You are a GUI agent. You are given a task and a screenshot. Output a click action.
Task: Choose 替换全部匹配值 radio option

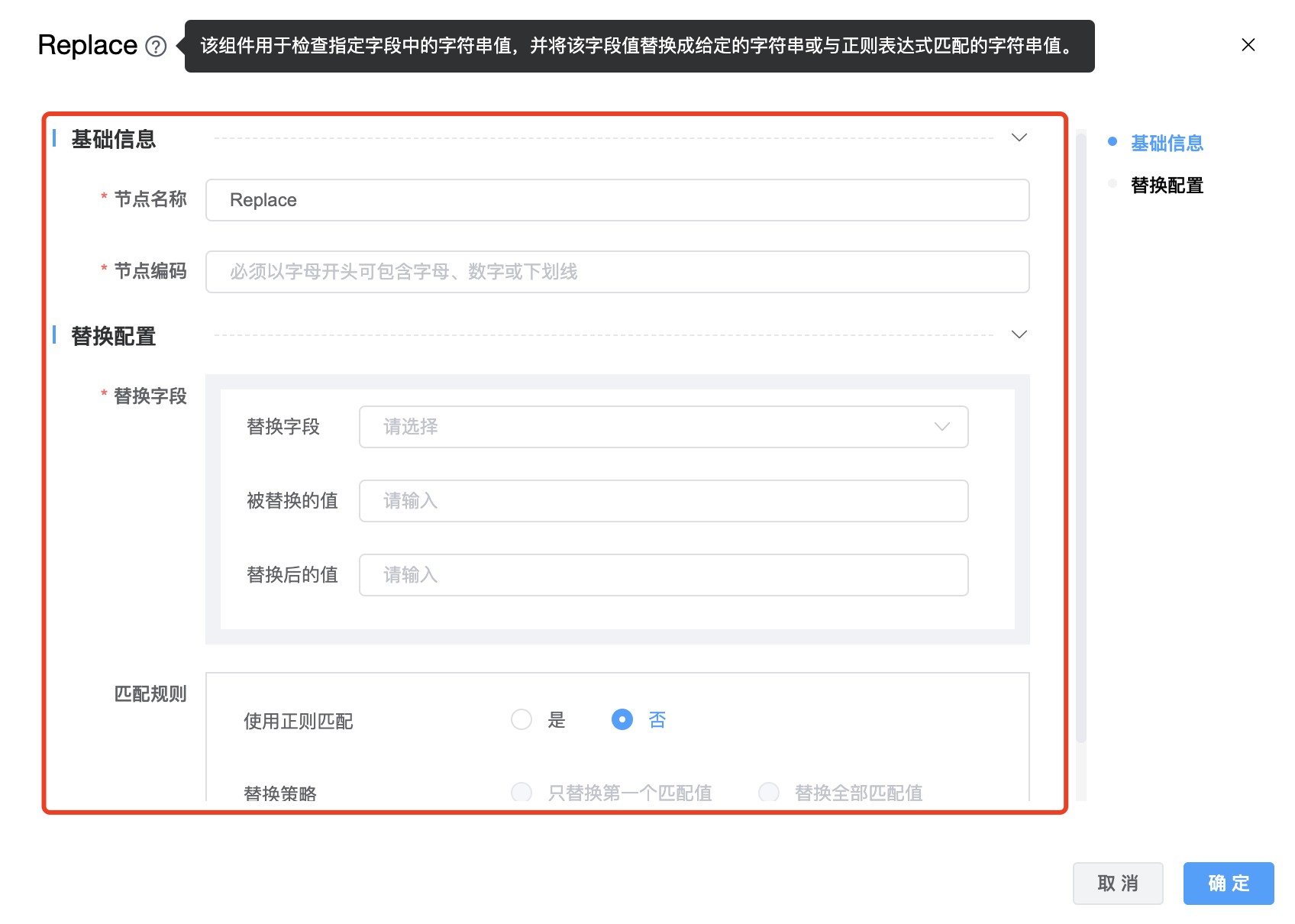(x=769, y=792)
